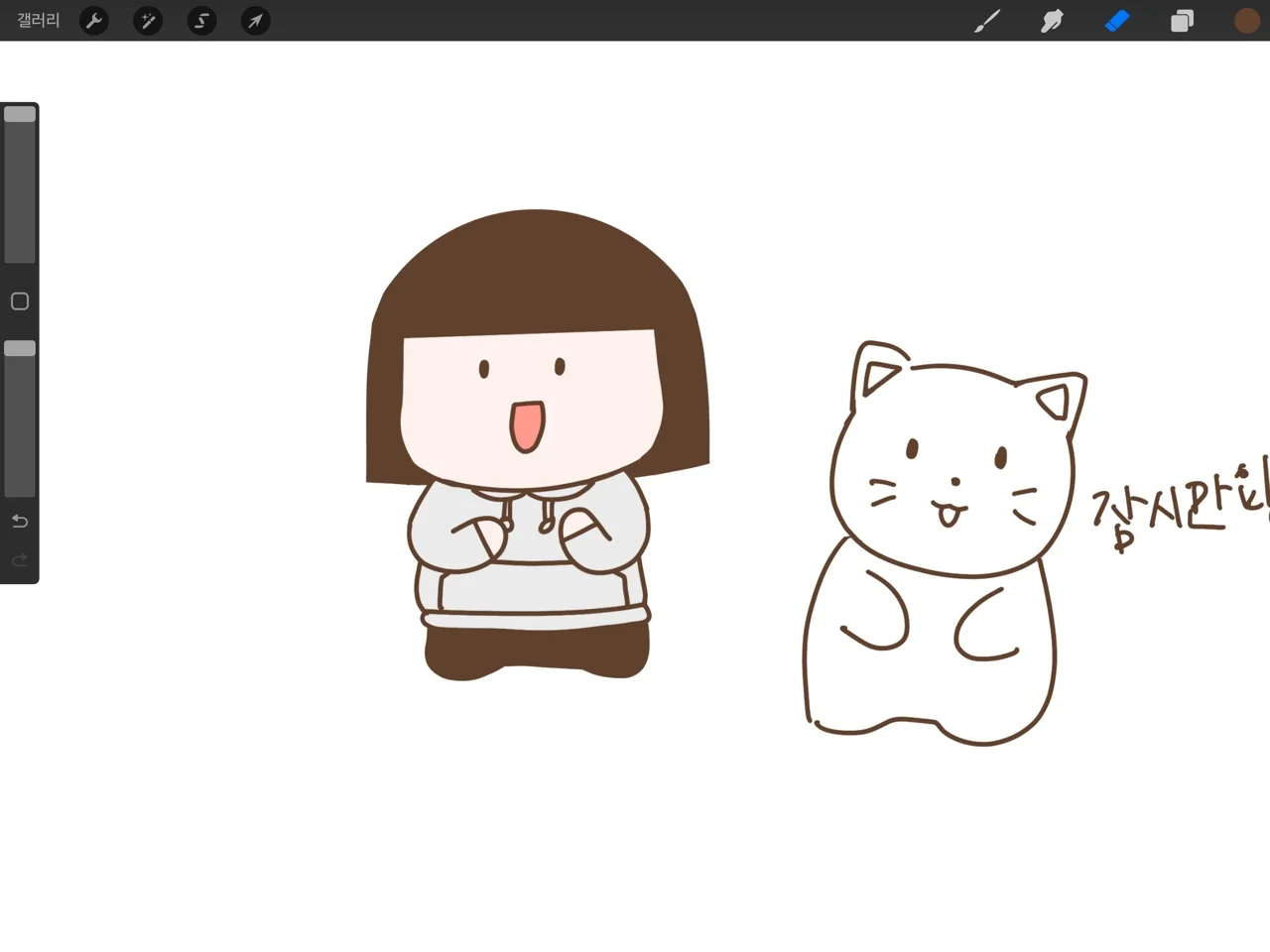The image size is (1270, 952).
Task: Select the blue Eraser tool
Action: pyautogui.click(x=1117, y=20)
